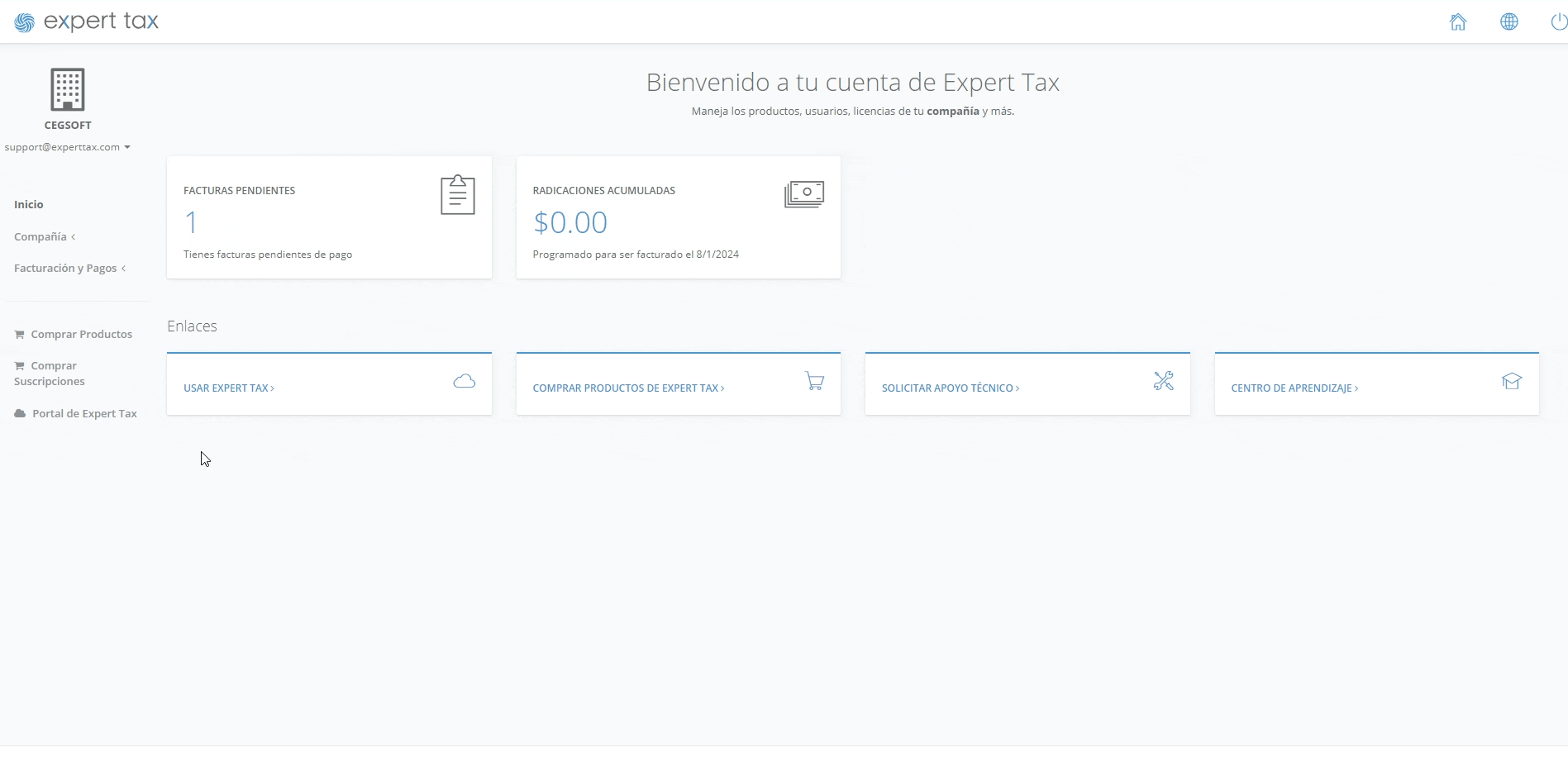Click cloud icon beside Portal de Expert Tax
This screenshot has height=757, width=1568.
click(20, 413)
